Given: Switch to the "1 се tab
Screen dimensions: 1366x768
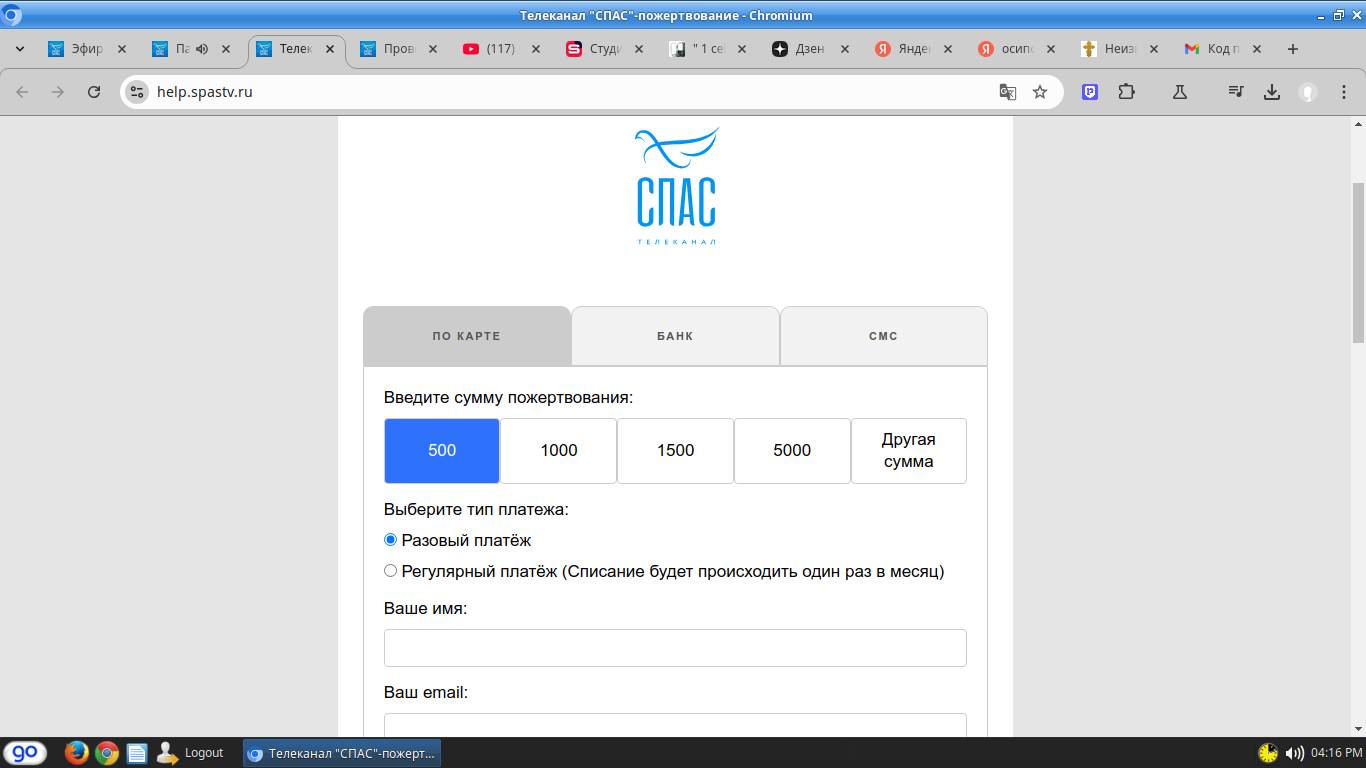Looking at the screenshot, I should click(x=707, y=49).
